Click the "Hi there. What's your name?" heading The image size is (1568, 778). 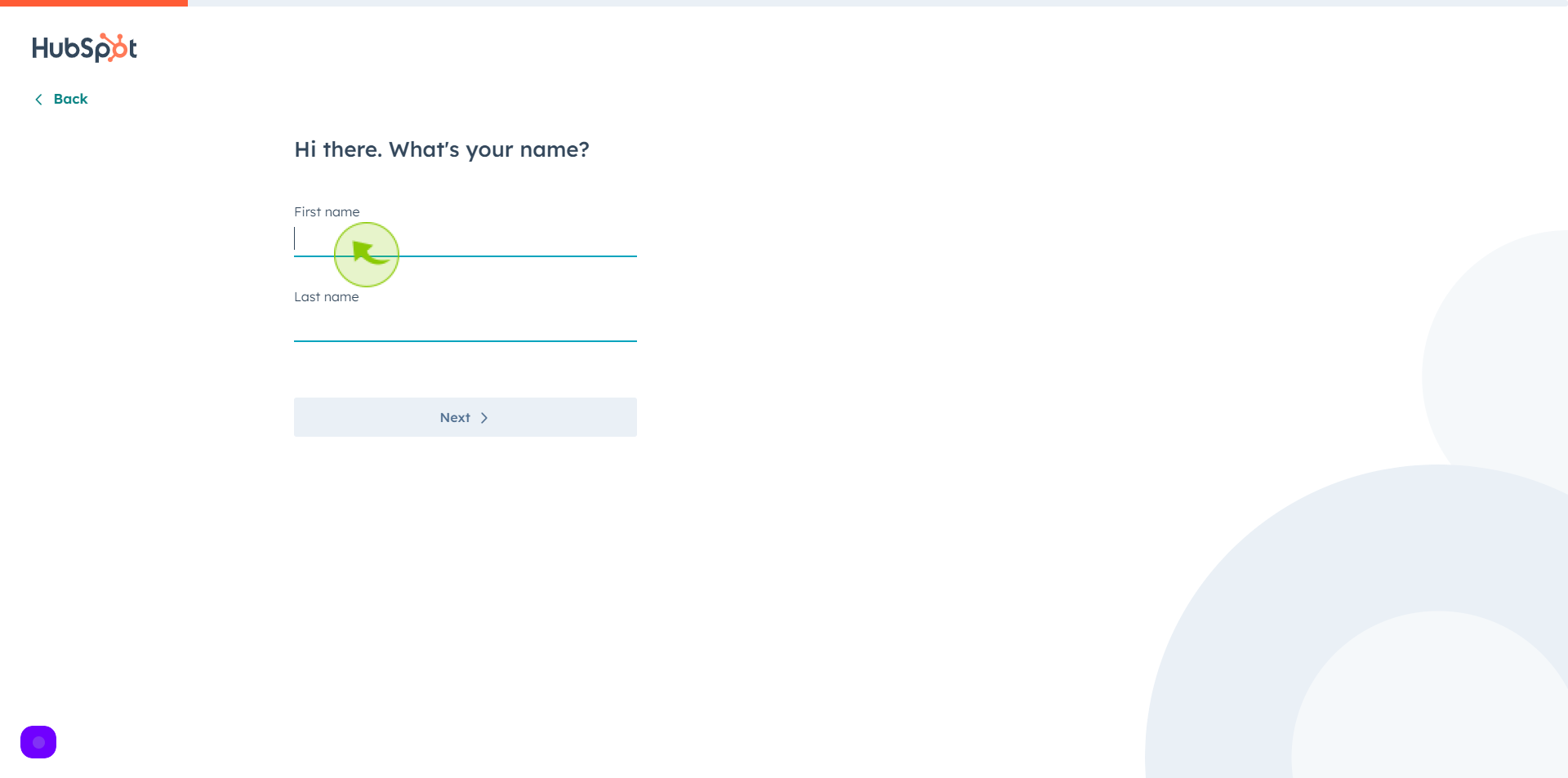[442, 149]
